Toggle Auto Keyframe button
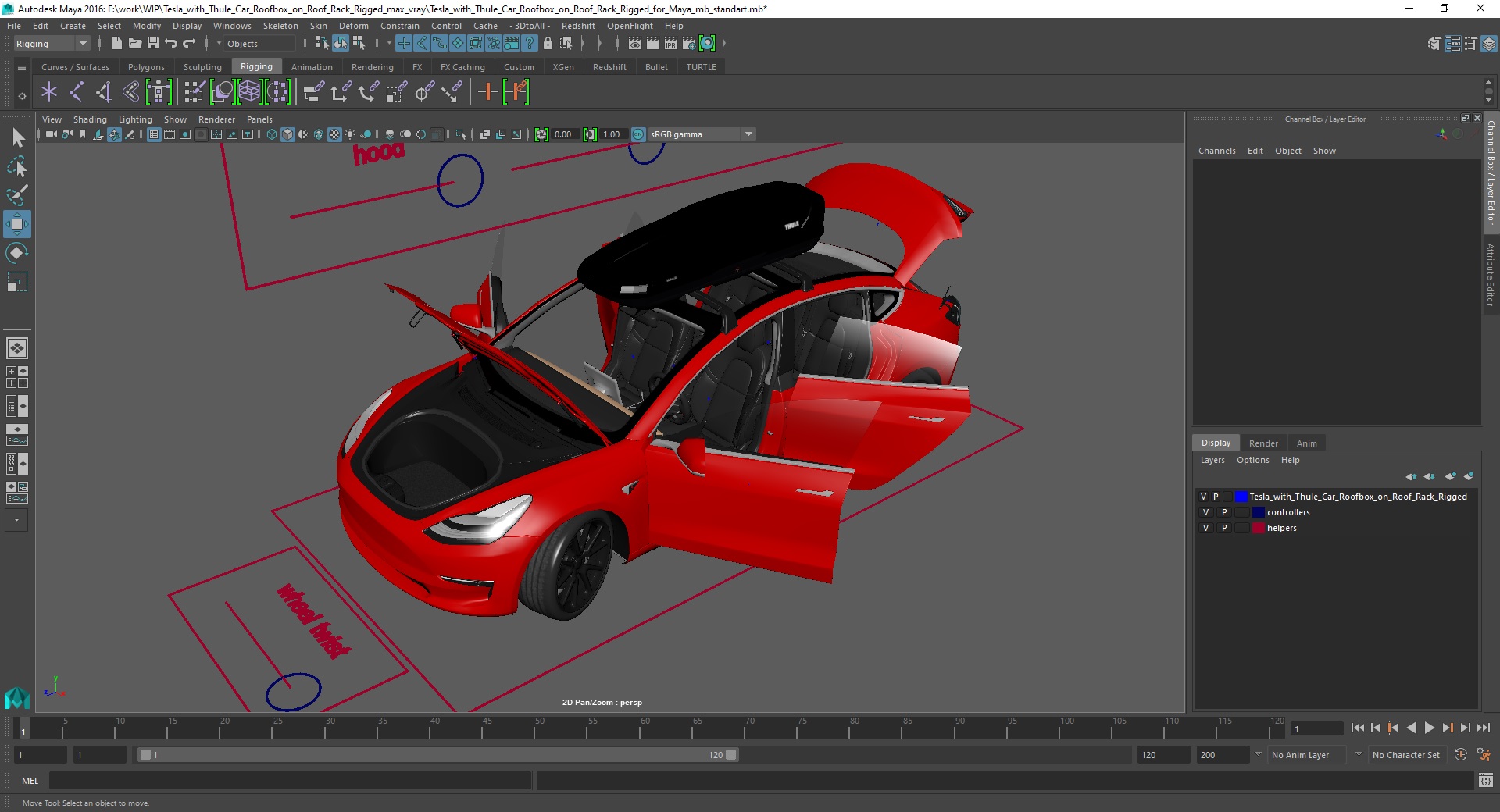 click(x=1460, y=755)
